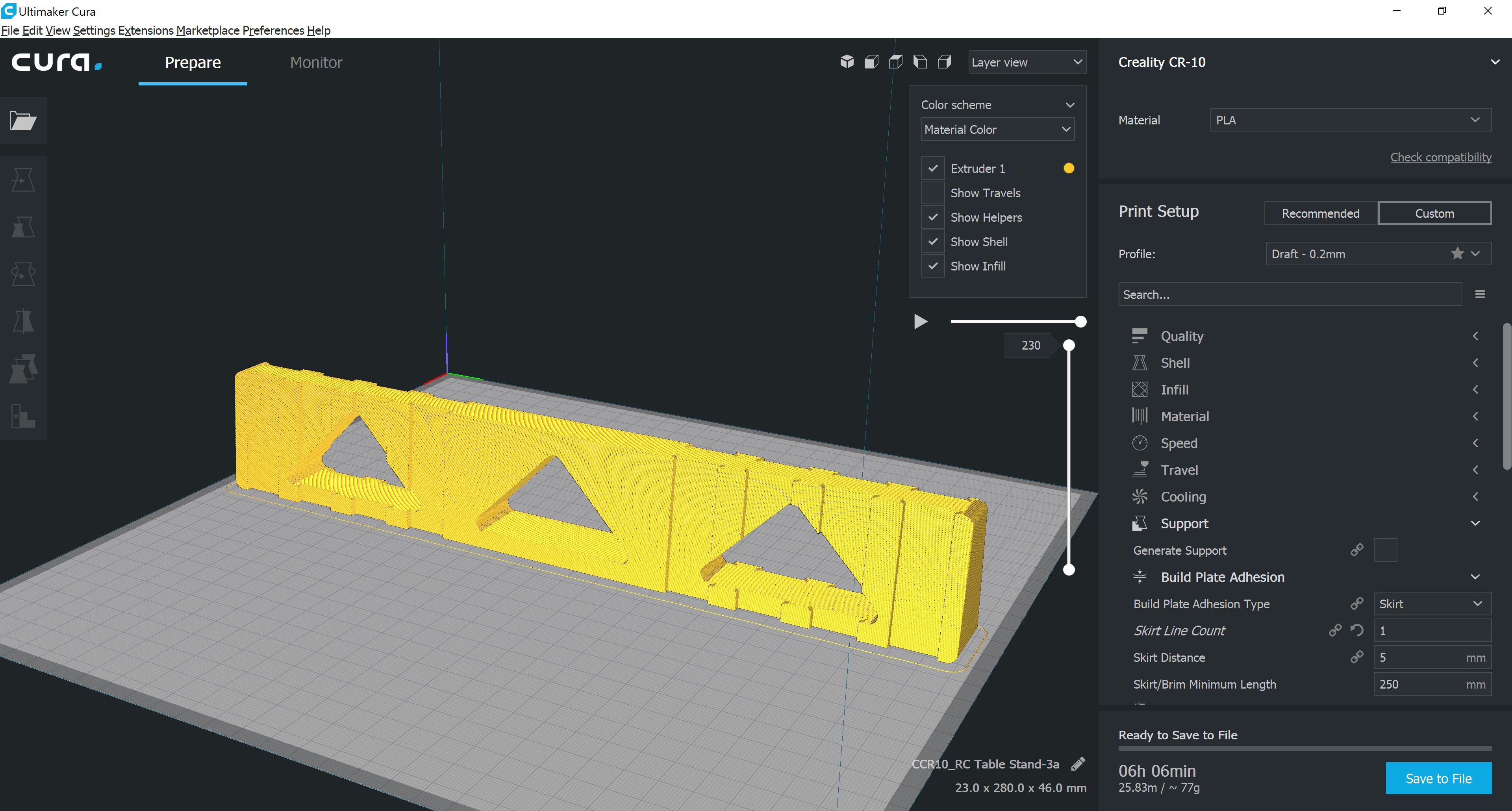1512x811 pixels.
Task: Play the layer simulation
Action: point(920,322)
